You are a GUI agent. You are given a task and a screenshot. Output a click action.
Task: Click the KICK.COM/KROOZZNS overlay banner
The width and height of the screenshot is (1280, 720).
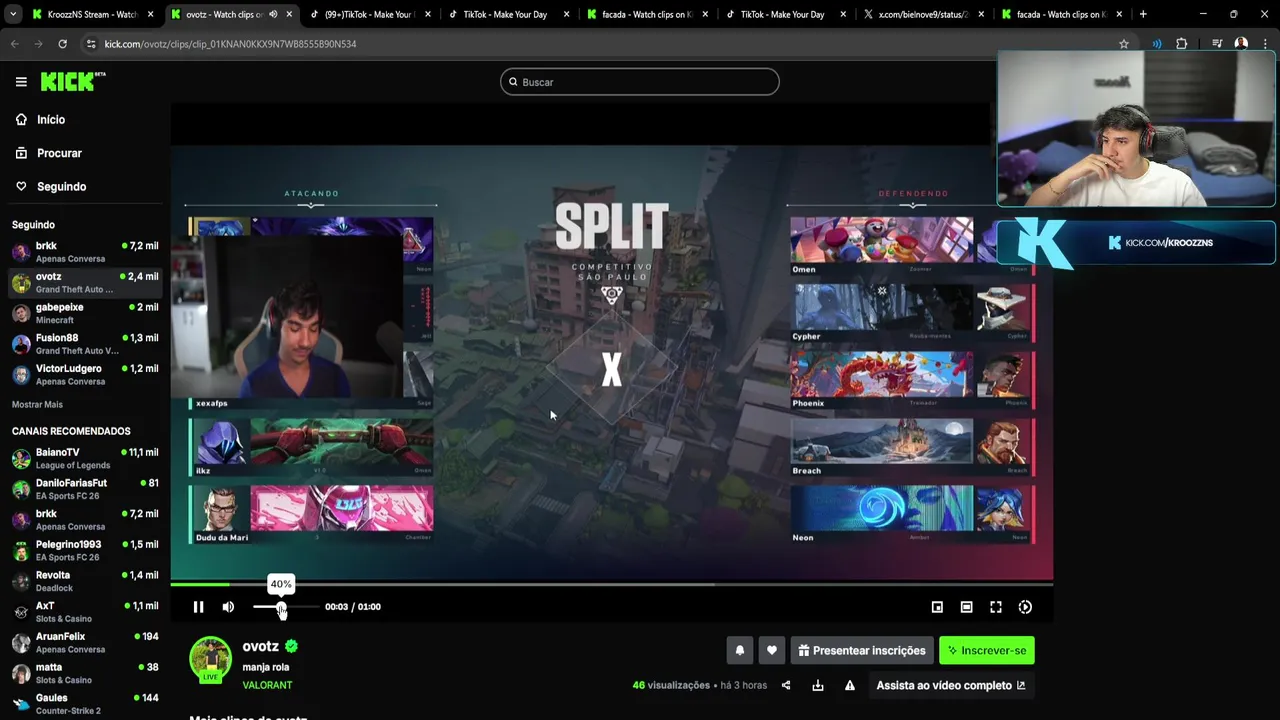coord(1136,243)
